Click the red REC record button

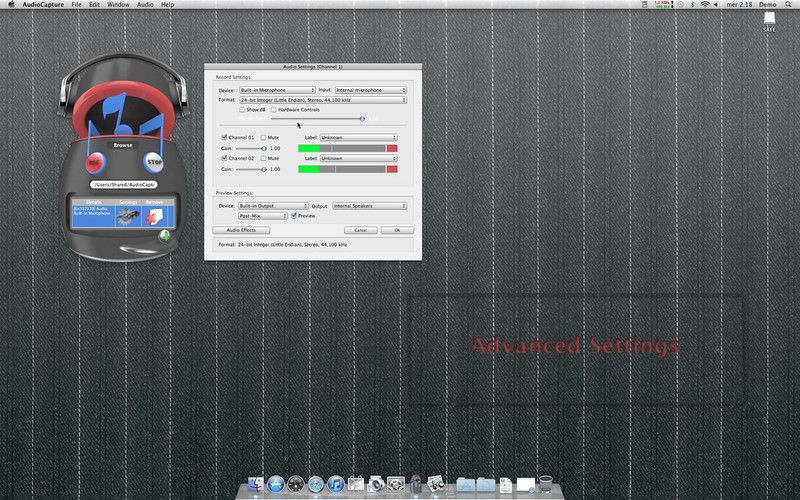pos(94,163)
